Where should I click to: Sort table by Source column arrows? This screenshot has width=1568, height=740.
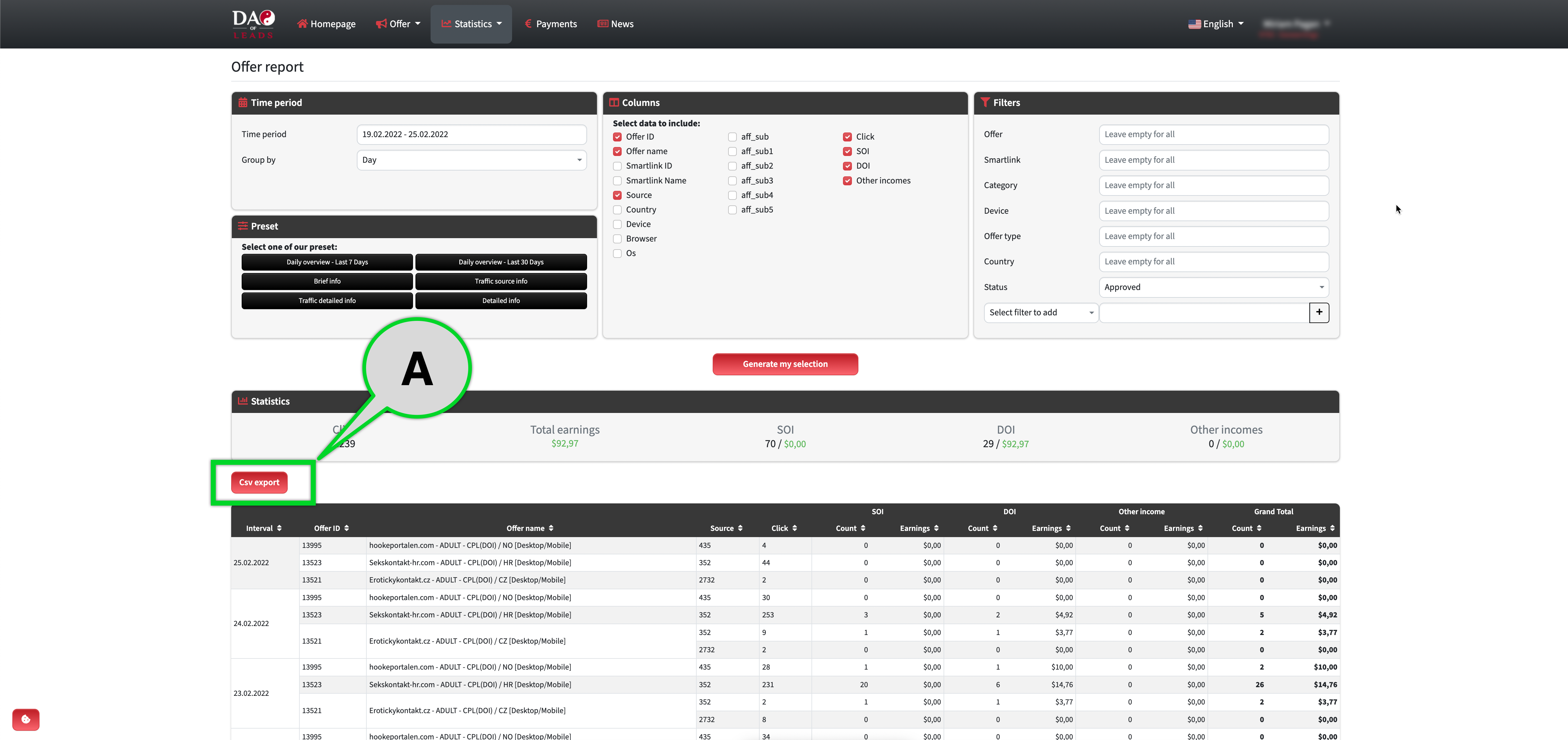[x=740, y=528]
